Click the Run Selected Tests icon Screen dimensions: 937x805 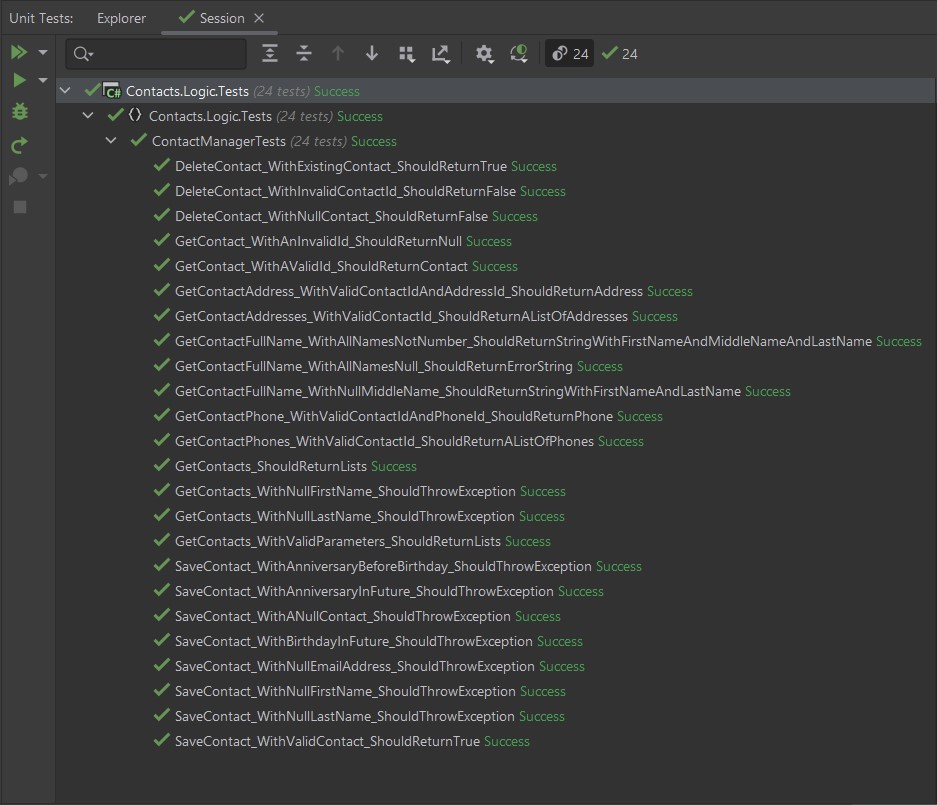click(19, 80)
